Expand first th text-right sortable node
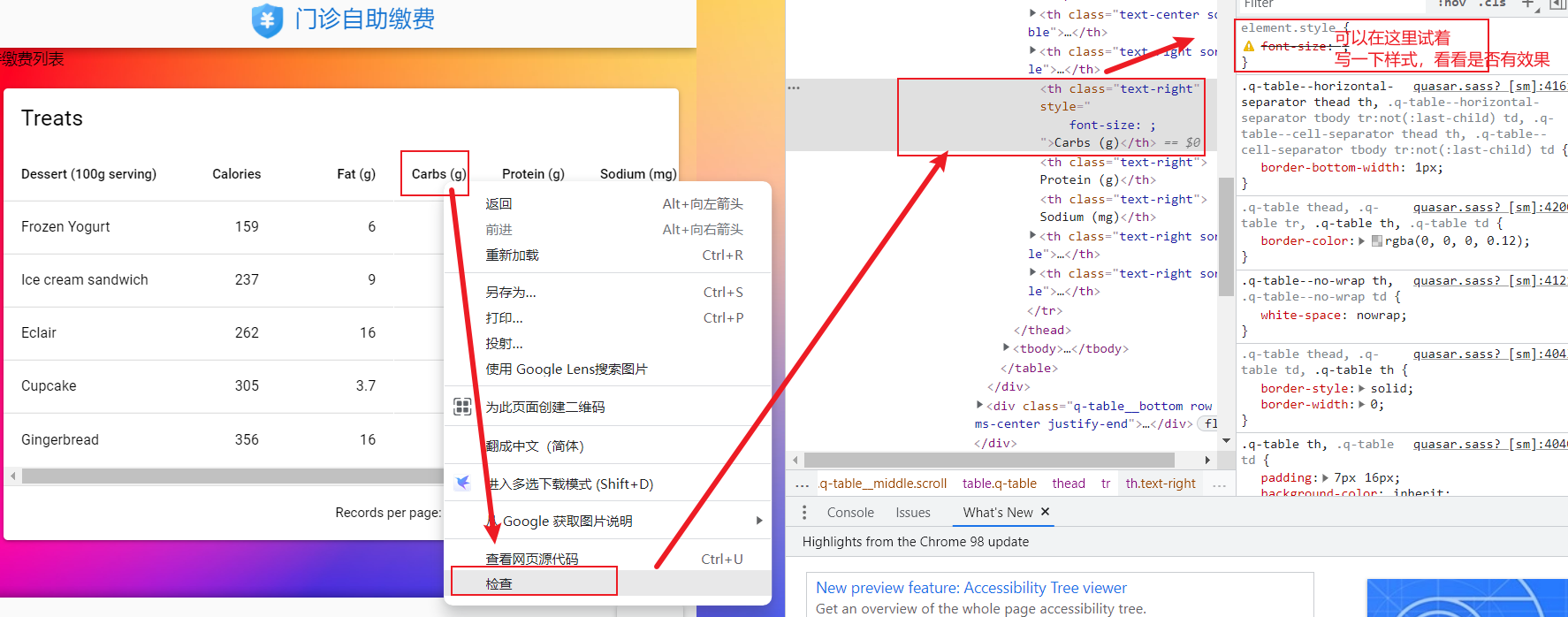Image resolution: width=1568 pixels, height=617 pixels. [1032, 51]
